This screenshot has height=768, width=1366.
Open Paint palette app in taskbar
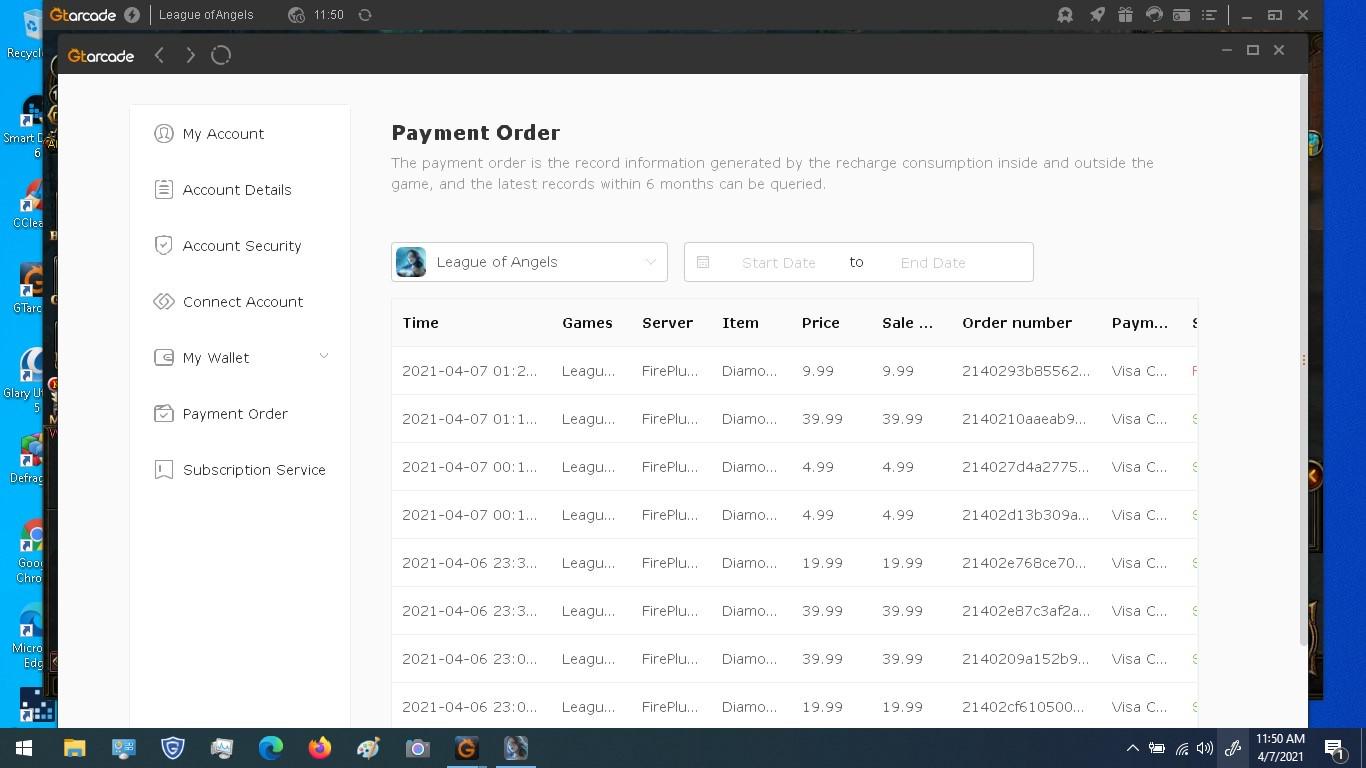pyautogui.click(x=369, y=748)
